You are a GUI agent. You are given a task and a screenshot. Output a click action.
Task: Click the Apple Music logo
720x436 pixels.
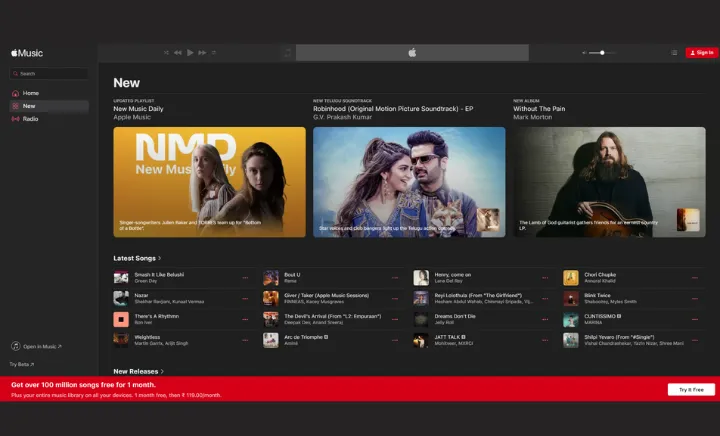point(27,53)
